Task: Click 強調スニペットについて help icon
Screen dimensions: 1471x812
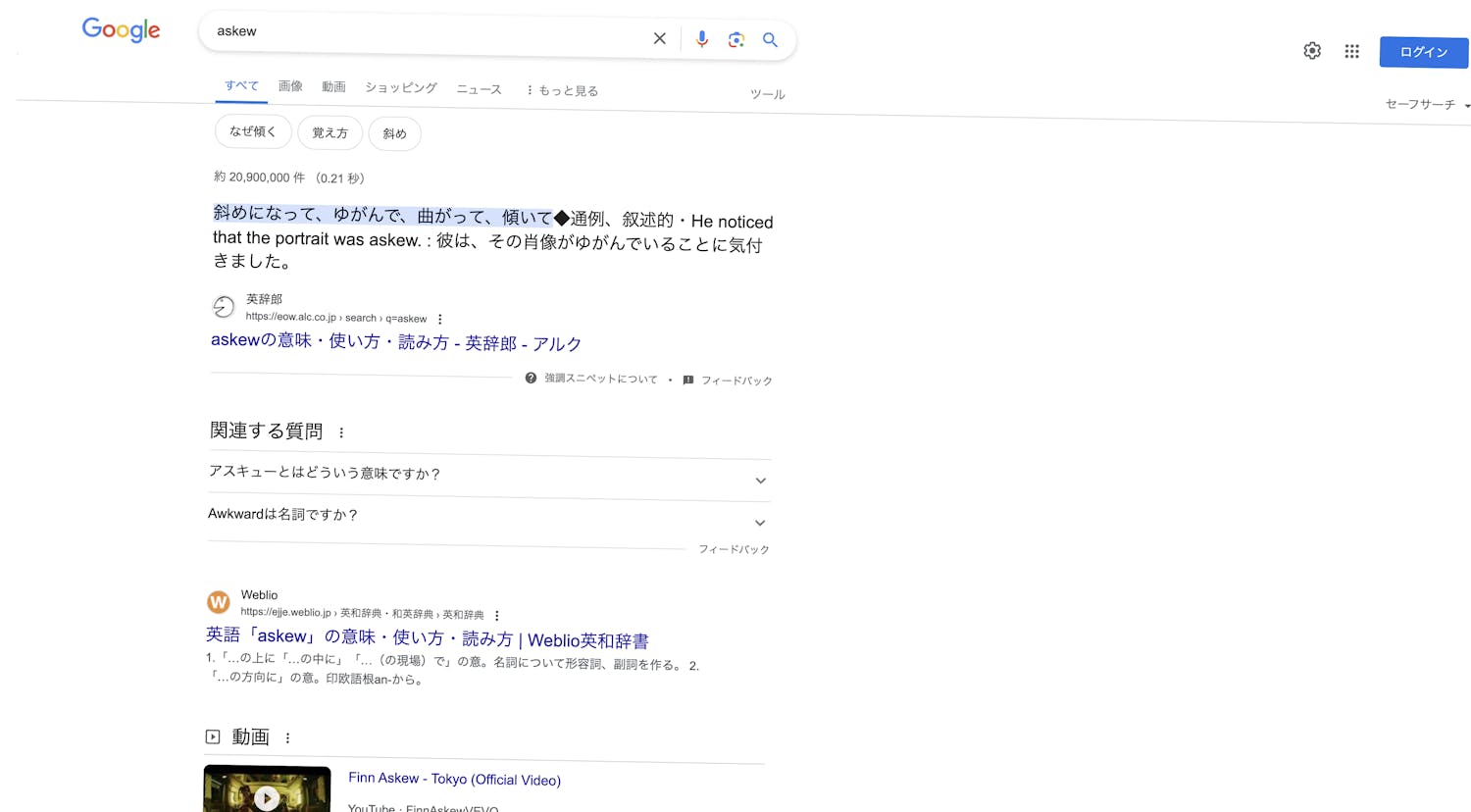Action: (x=531, y=378)
